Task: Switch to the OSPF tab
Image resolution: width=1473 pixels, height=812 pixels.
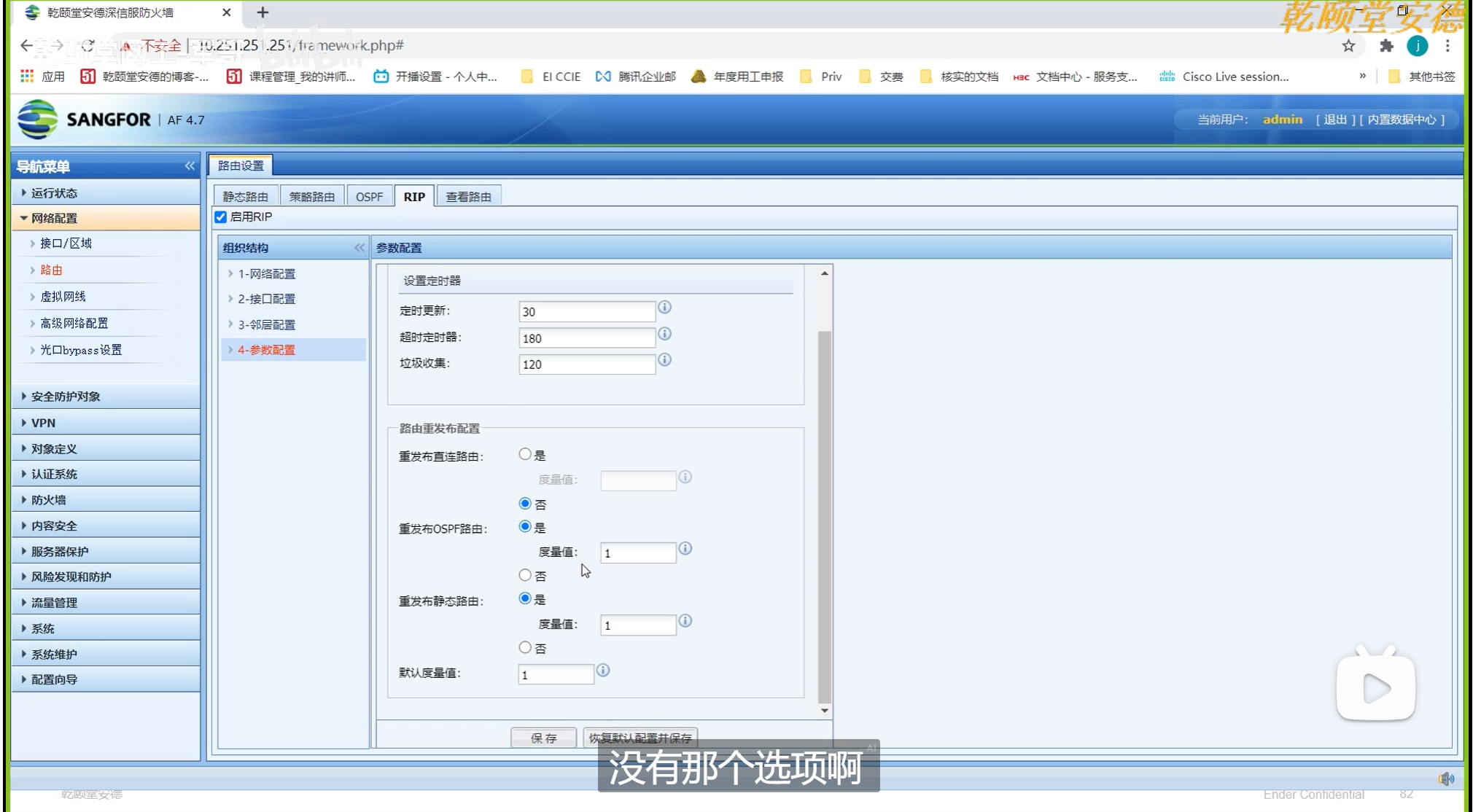Action: tap(369, 197)
